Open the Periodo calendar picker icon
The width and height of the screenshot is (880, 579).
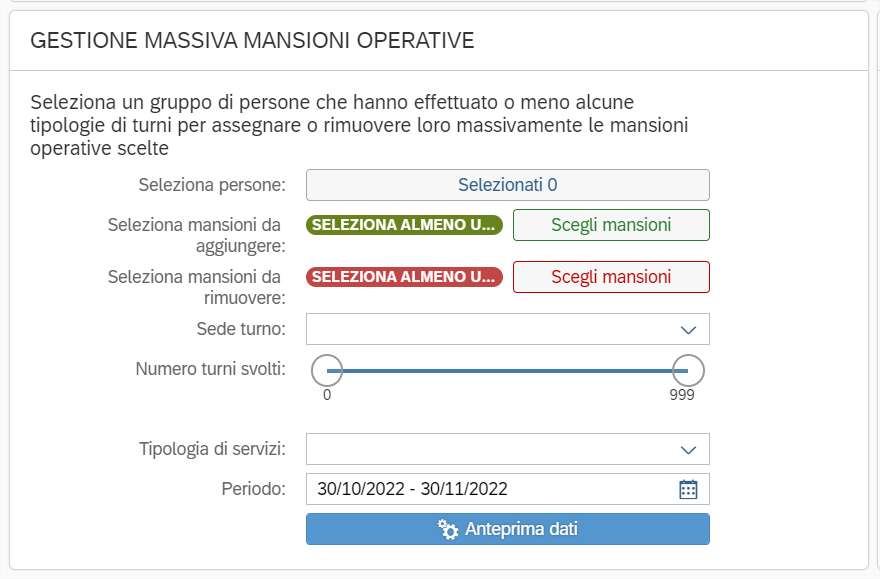click(688, 489)
